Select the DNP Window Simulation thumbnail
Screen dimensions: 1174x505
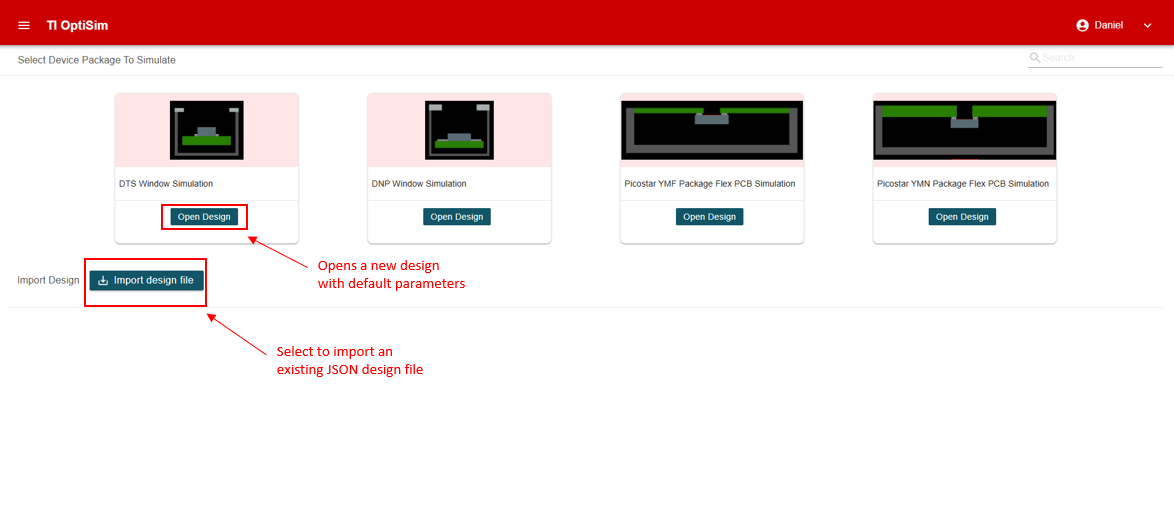pos(460,130)
